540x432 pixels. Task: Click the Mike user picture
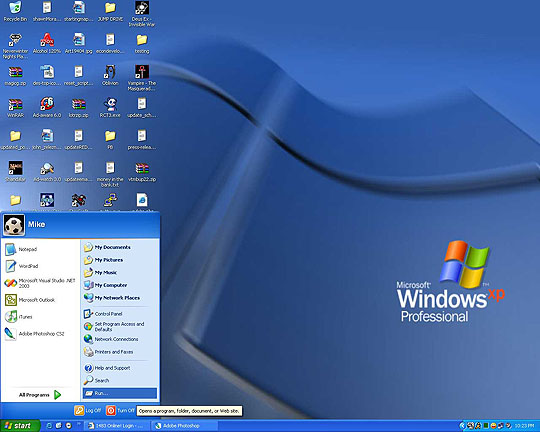[x=14, y=225]
